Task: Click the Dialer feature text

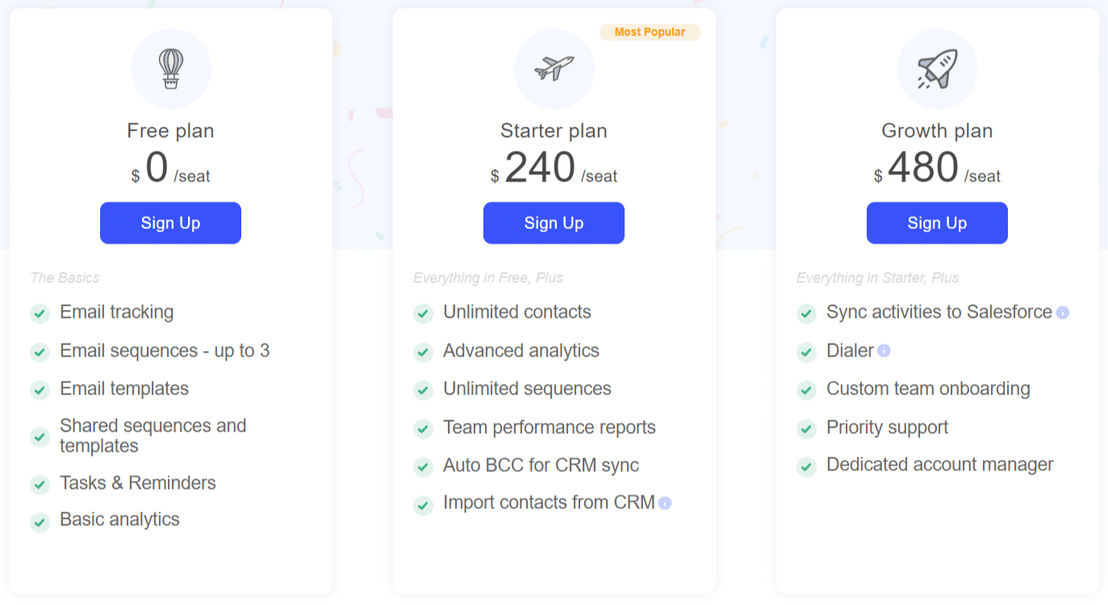Action: tap(850, 351)
